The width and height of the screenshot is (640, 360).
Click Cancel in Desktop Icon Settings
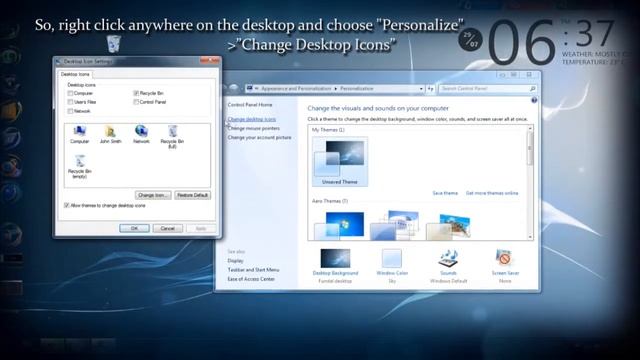click(x=168, y=228)
